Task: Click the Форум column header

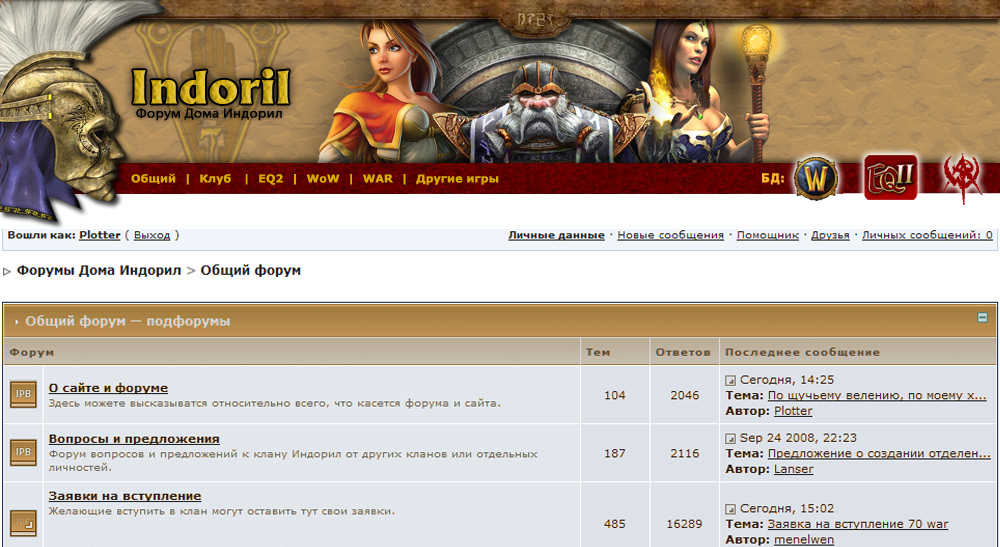Action: [32, 352]
